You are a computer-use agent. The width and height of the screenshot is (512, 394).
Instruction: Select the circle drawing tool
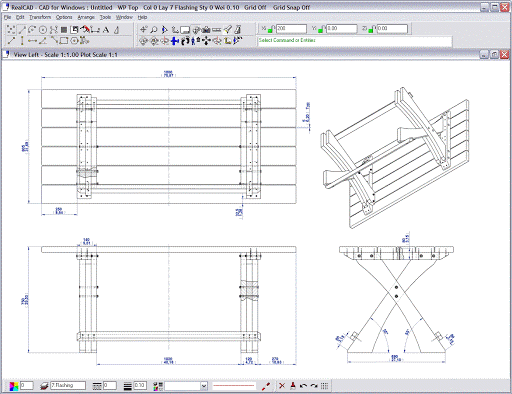(x=43, y=30)
